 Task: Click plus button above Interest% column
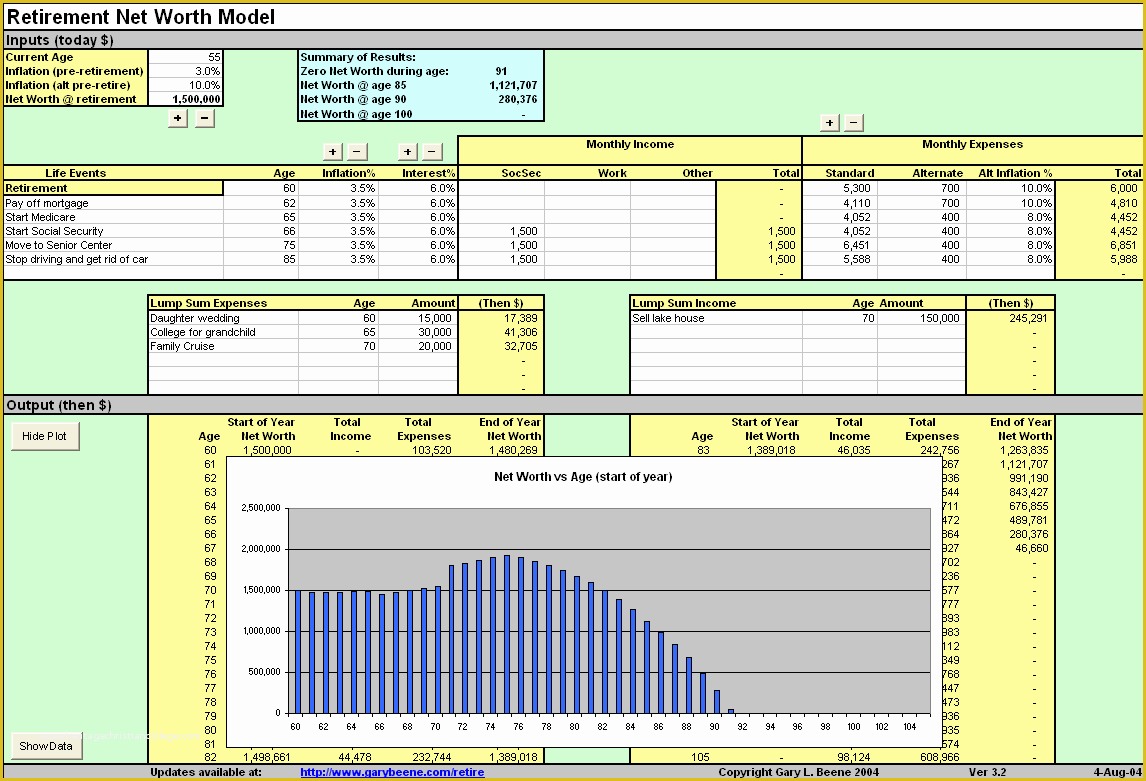tap(408, 152)
